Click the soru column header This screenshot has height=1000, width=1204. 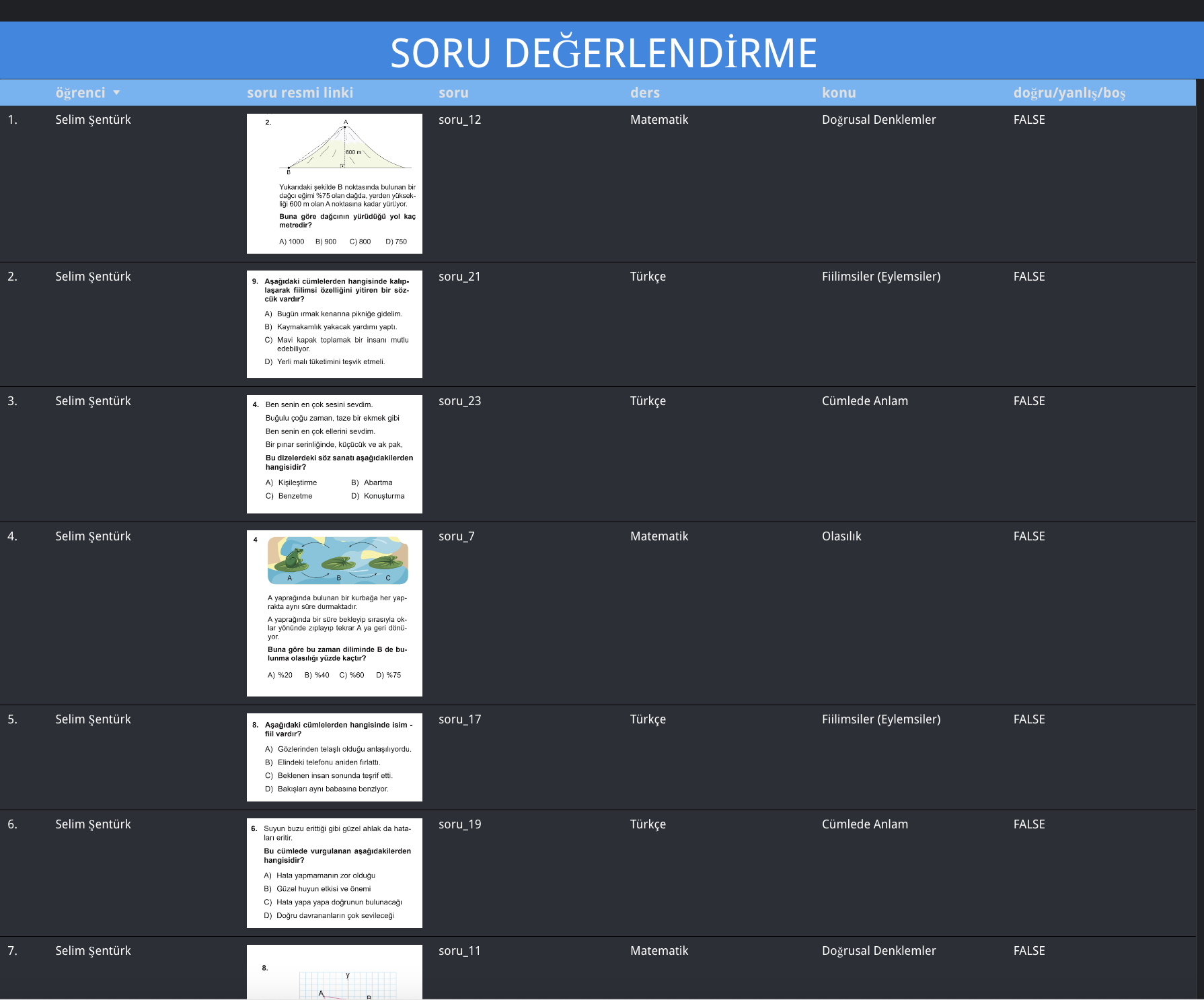click(453, 93)
